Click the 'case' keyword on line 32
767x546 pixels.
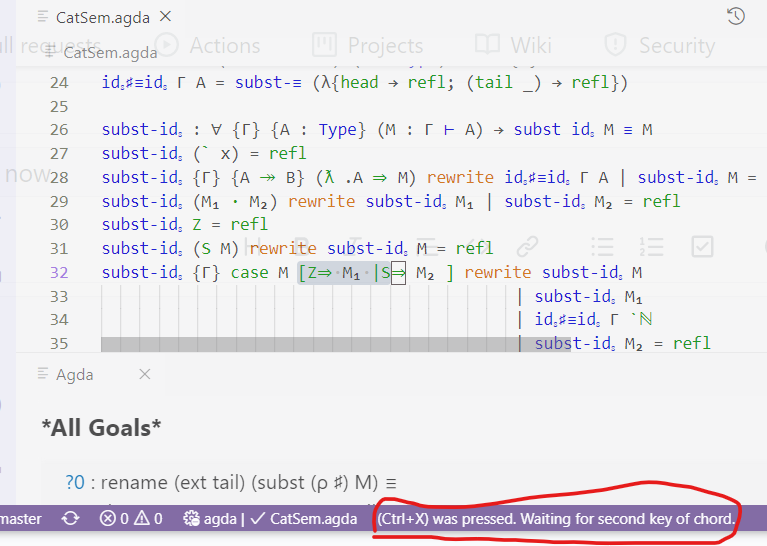249,273
